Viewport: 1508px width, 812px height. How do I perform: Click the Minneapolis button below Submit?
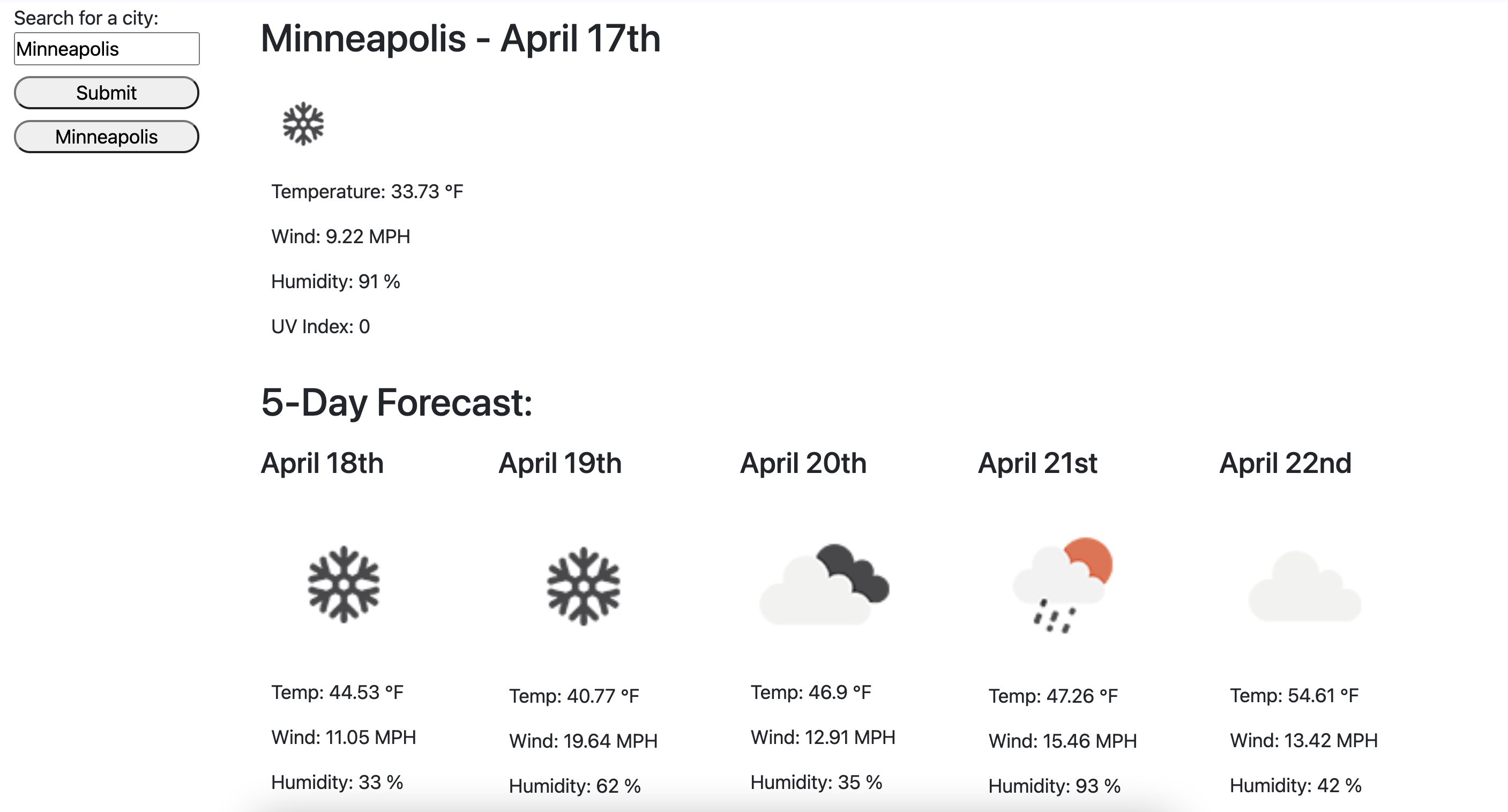click(106, 136)
